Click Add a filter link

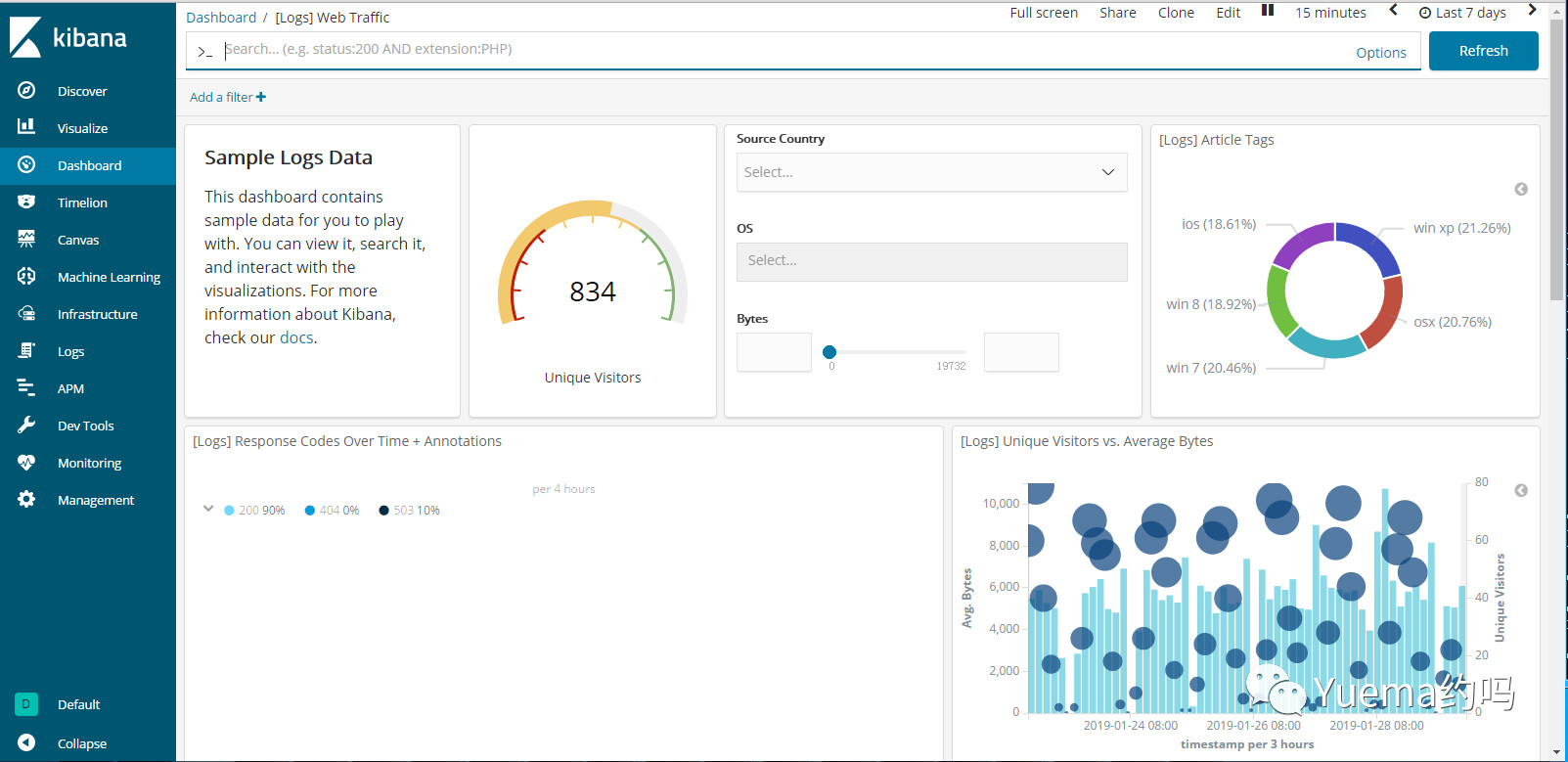click(x=228, y=97)
